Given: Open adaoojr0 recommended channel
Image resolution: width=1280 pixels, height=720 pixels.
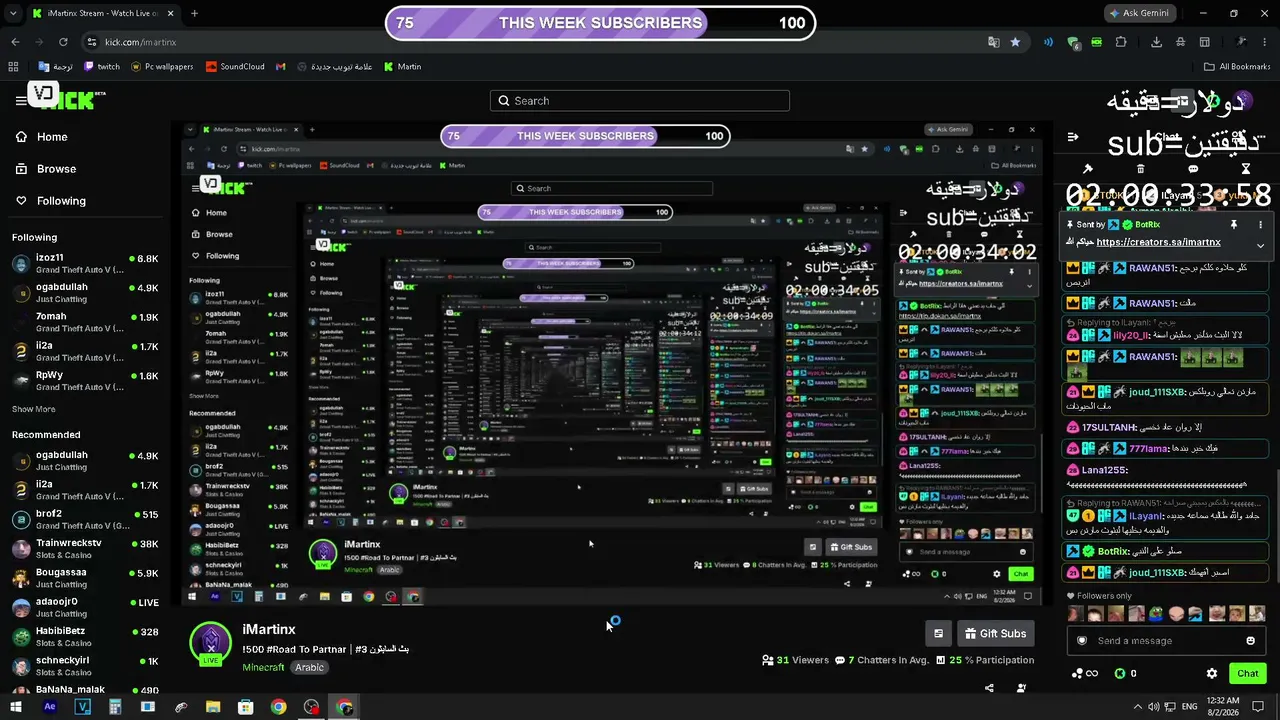Looking at the screenshot, I should [x=85, y=607].
